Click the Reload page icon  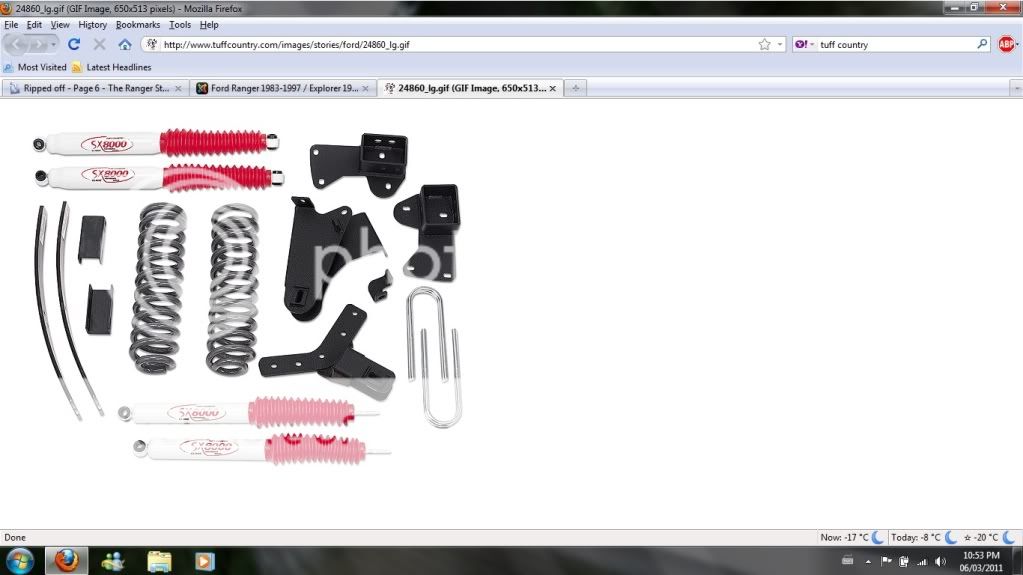pyautogui.click(x=74, y=45)
